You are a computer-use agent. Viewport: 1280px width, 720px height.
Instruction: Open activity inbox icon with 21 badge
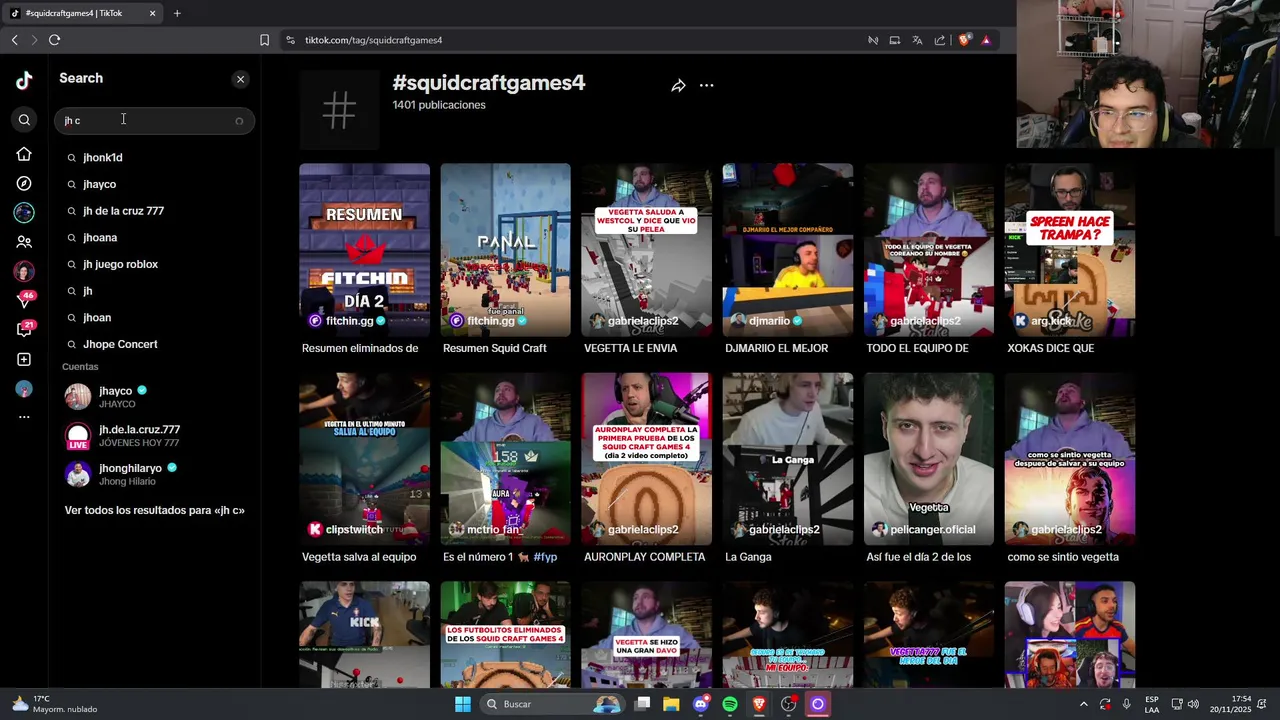(x=24, y=329)
